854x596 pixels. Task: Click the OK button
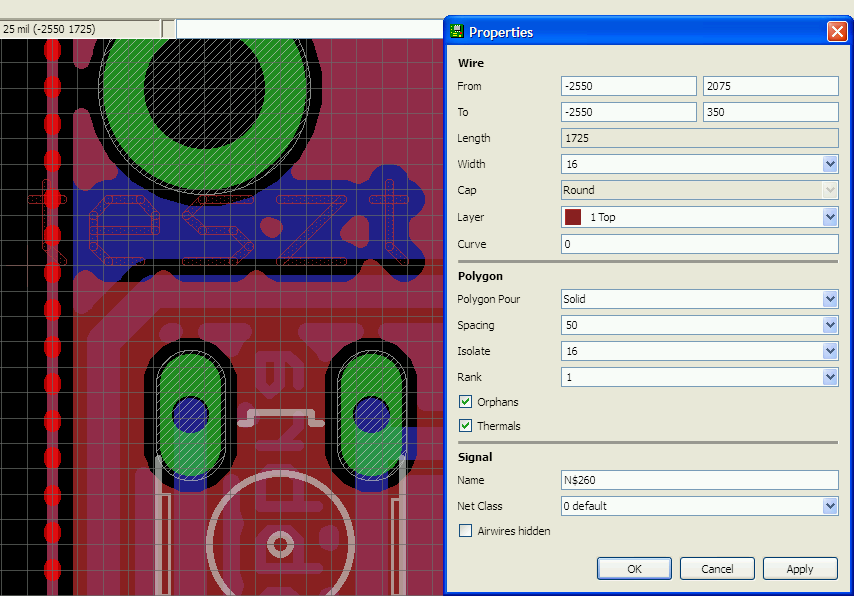(x=634, y=569)
